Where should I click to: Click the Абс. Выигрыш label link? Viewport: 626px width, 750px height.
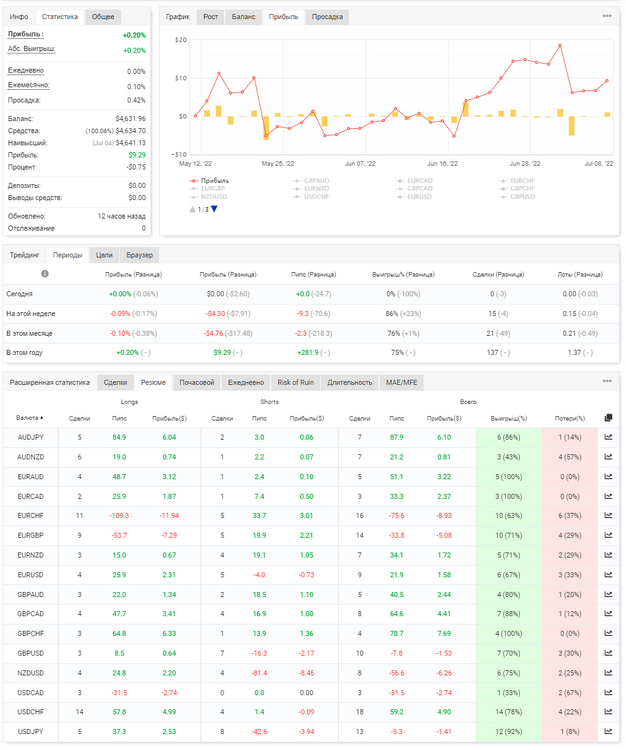(32, 49)
